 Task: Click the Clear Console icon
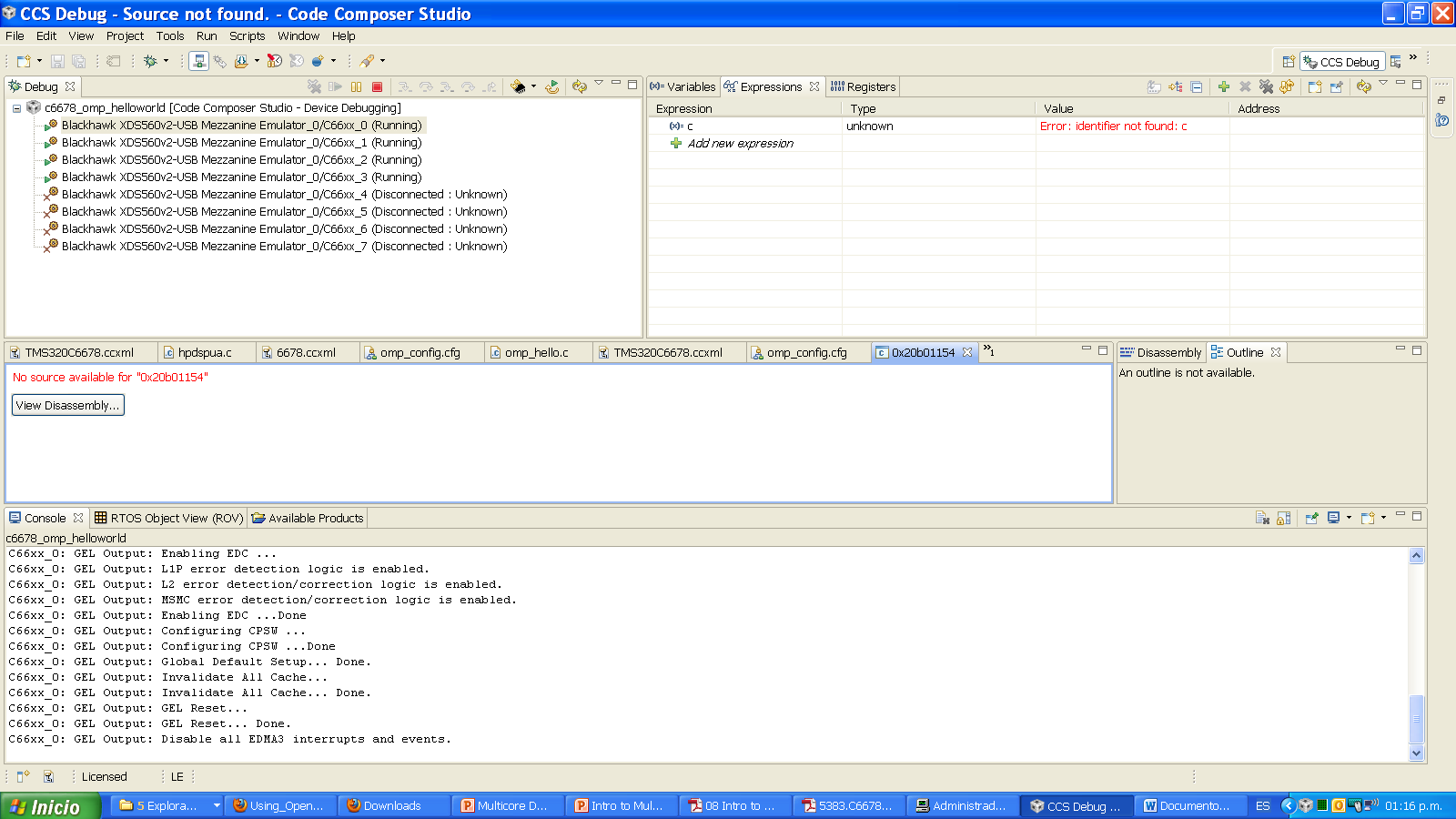point(1262,518)
